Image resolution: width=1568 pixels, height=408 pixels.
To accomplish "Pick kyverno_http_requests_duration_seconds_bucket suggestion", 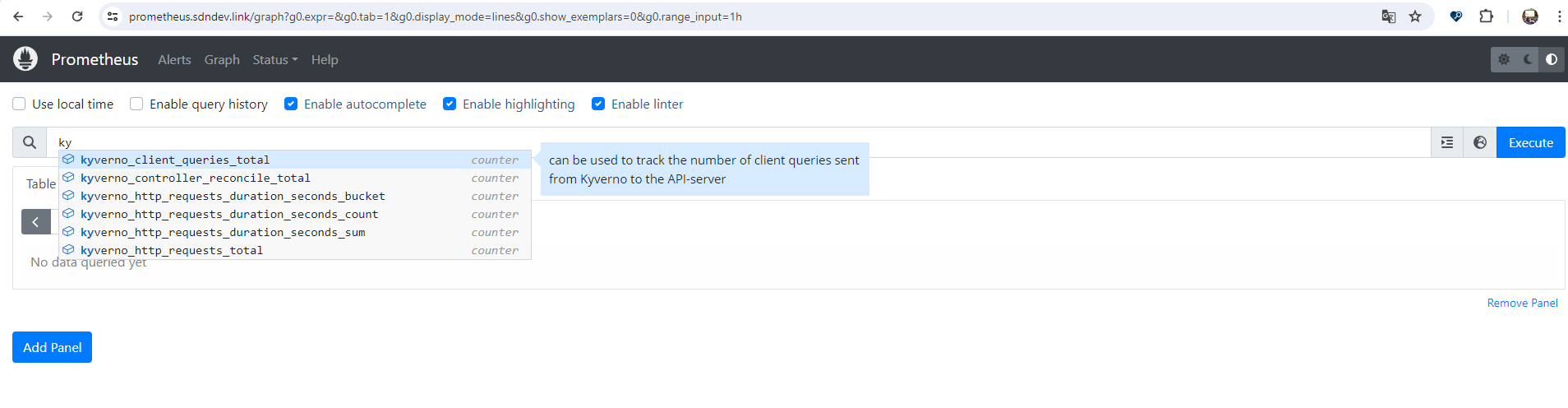I will pos(295,196).
